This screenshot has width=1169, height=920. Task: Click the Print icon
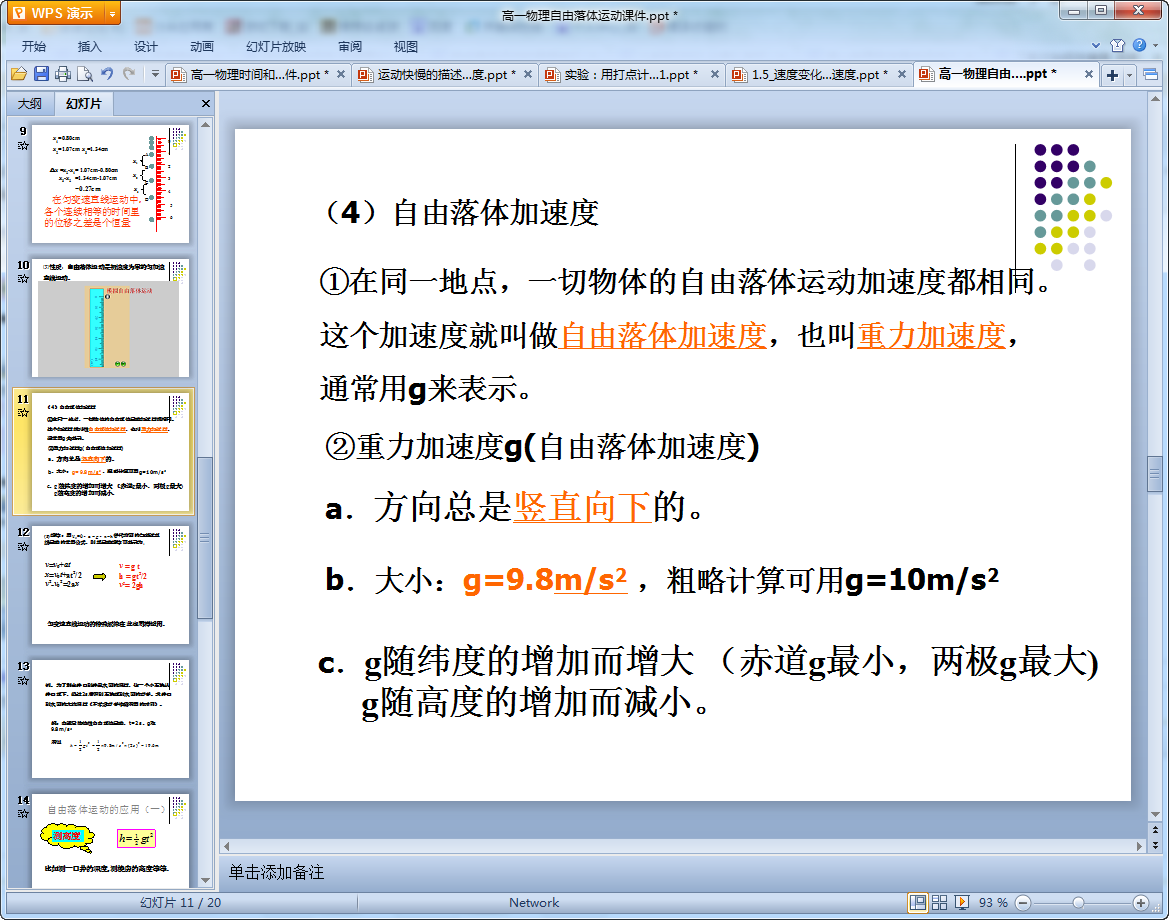pos(63,74)
